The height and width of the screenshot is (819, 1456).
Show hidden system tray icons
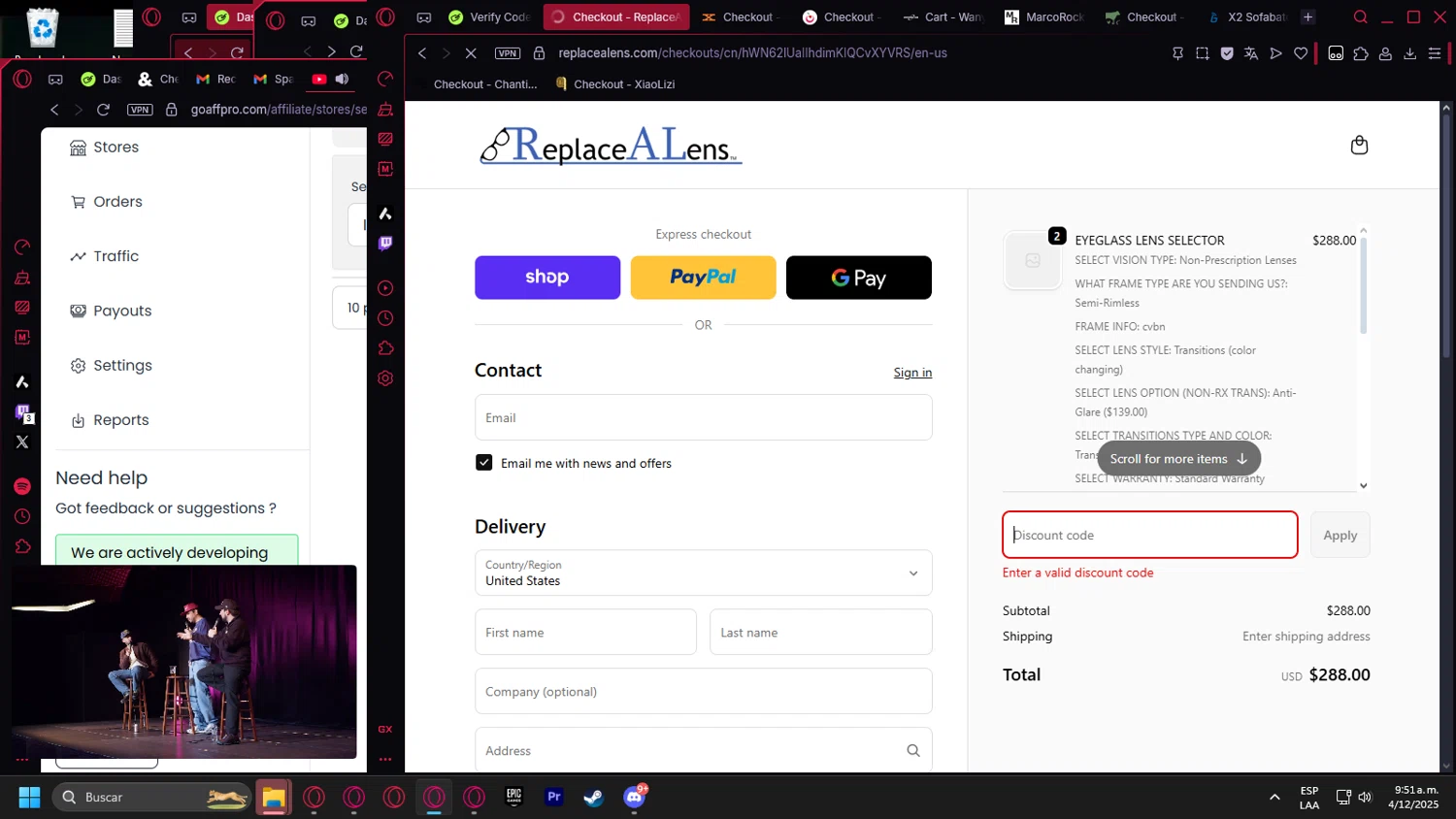pyautogui.click(x=1274, y=798)
